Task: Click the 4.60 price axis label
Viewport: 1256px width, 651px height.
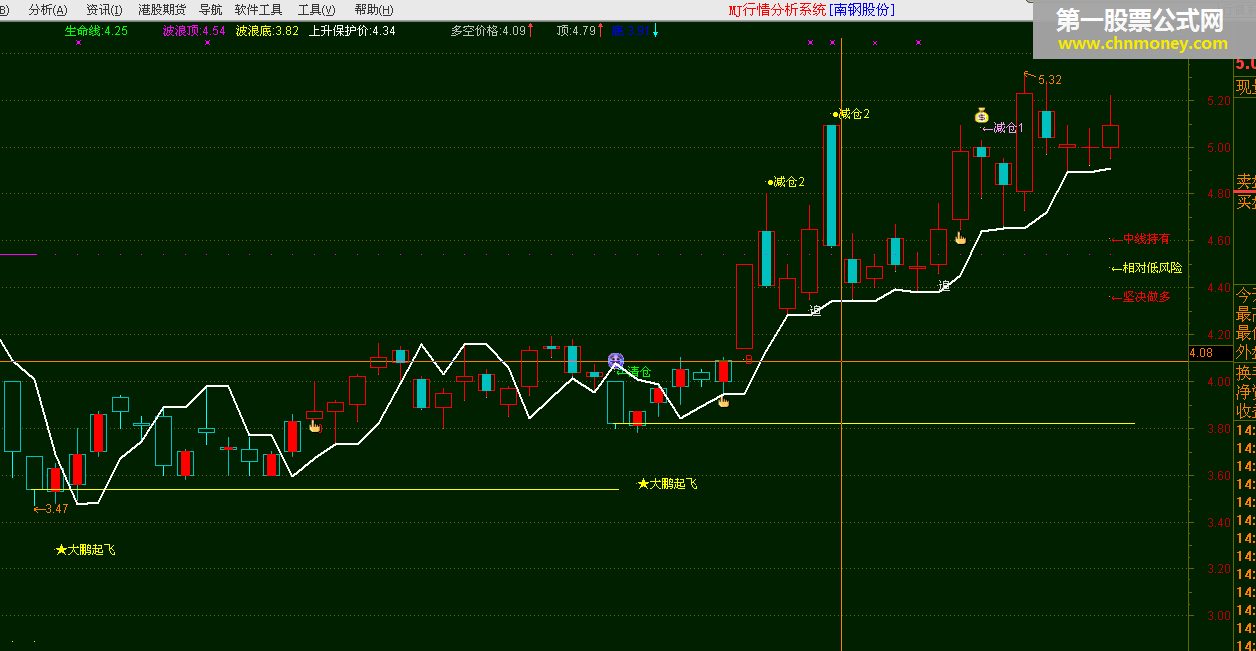Action: (1218, 241)
